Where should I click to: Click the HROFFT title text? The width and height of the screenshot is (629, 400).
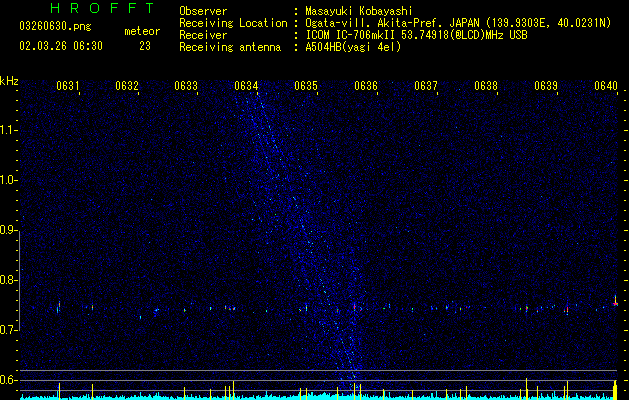pos(103,8)
